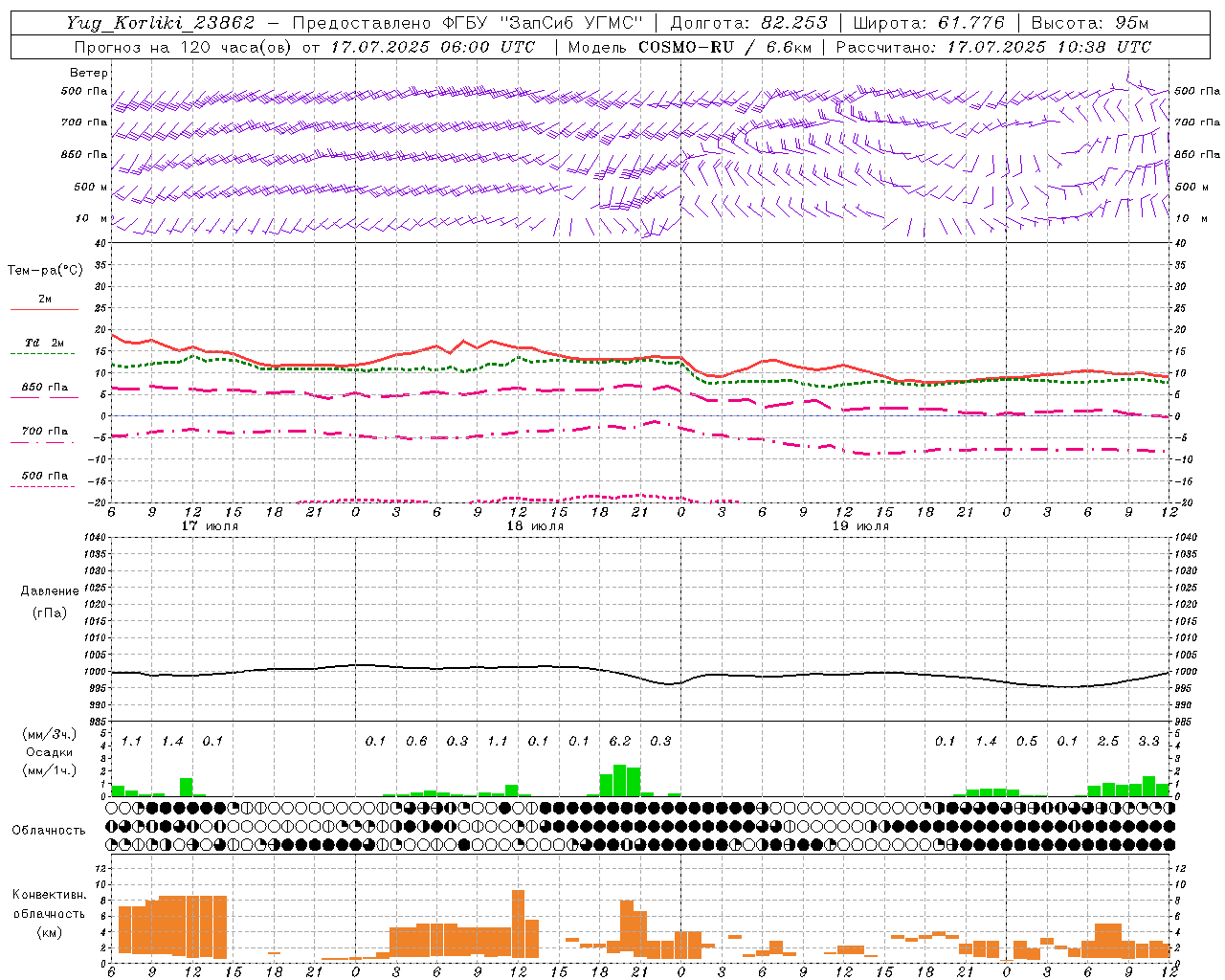
Task: Click the (гПа) unit under Давление
Action: click(50, 612)
